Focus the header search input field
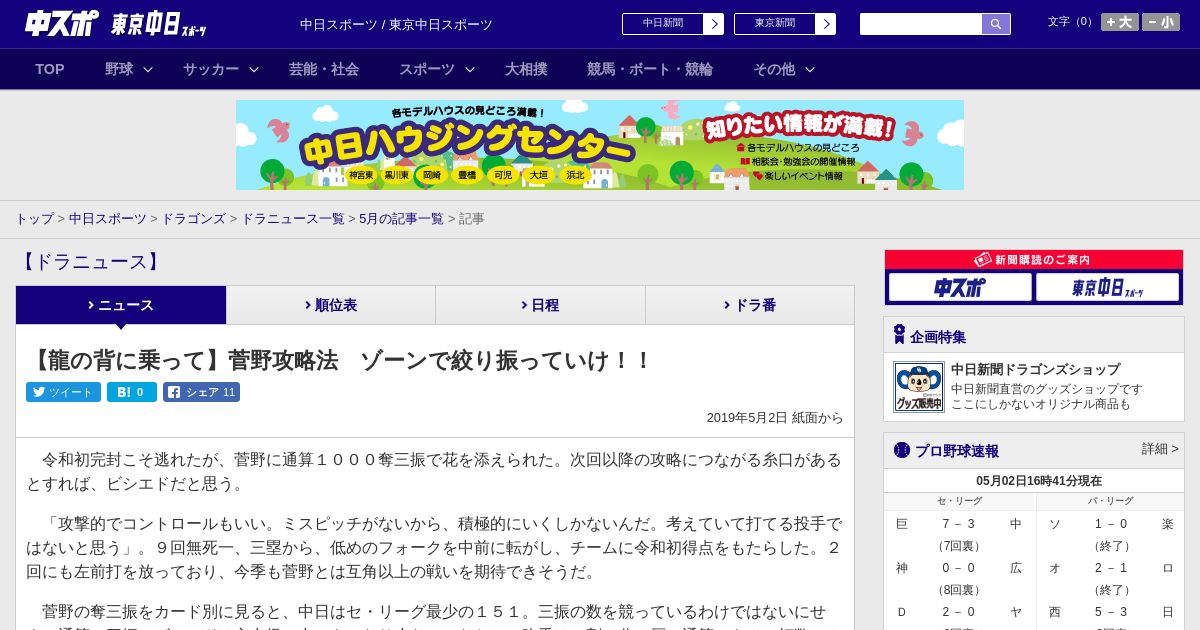 pyautogui.click(x=921, y=24)
